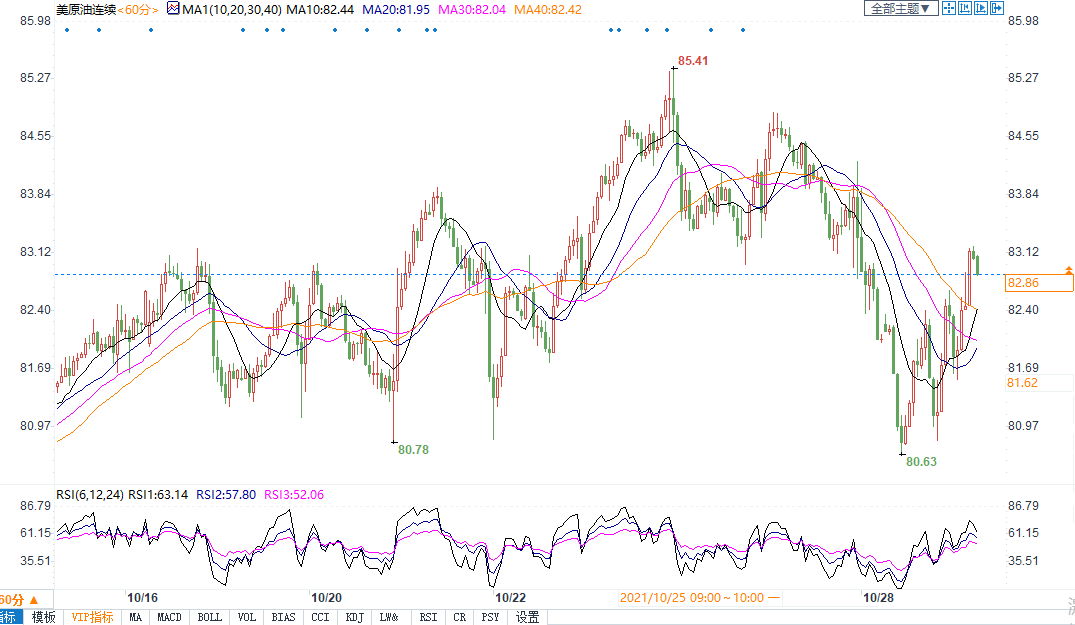Switch to the KDJ indicator tab
This screenshot has width=1075, height=625.
354,617
